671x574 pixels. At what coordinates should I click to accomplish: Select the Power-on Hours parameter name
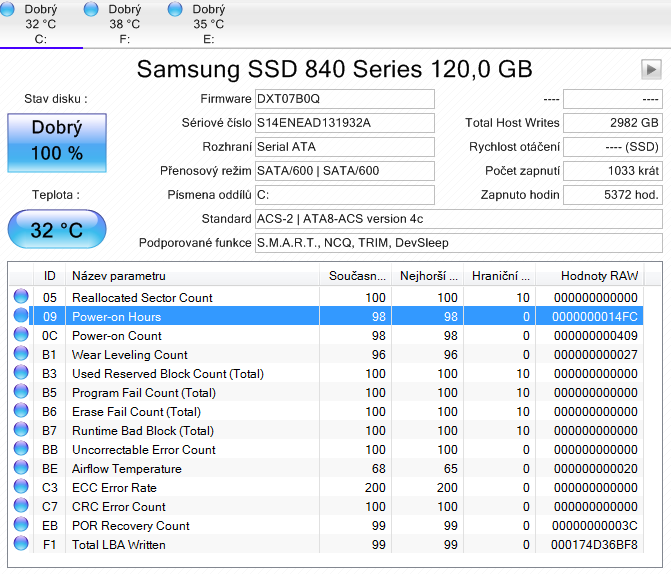click(x=116, y=317)
